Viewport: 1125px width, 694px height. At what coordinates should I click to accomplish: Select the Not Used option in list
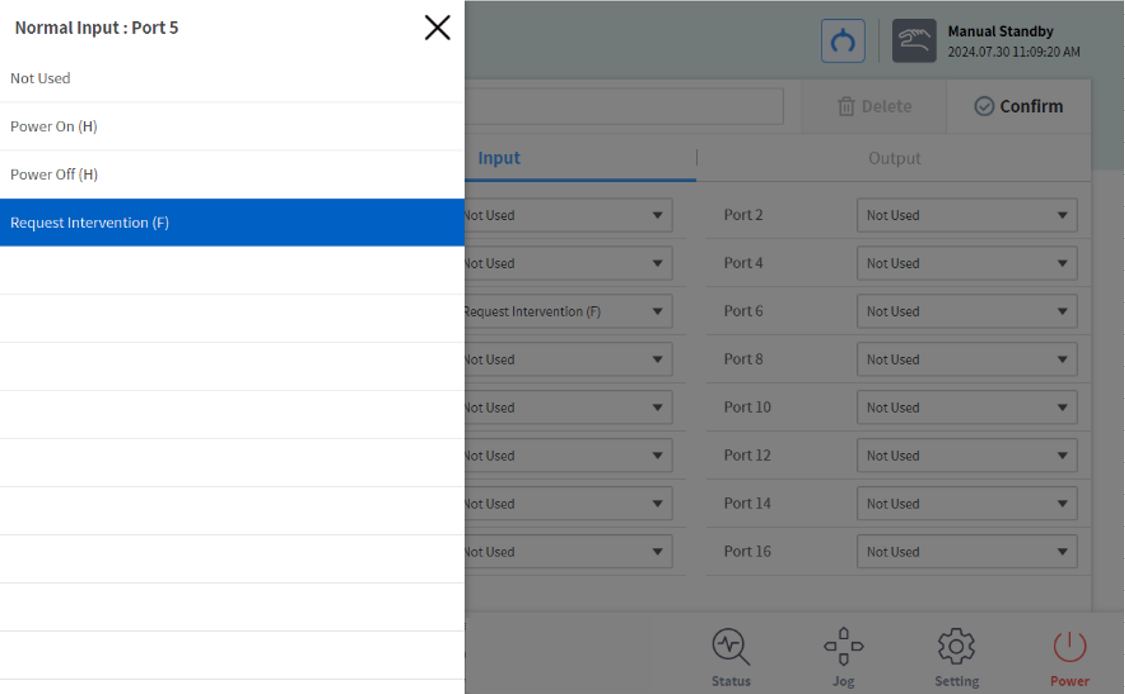click(x=232, y=78)
